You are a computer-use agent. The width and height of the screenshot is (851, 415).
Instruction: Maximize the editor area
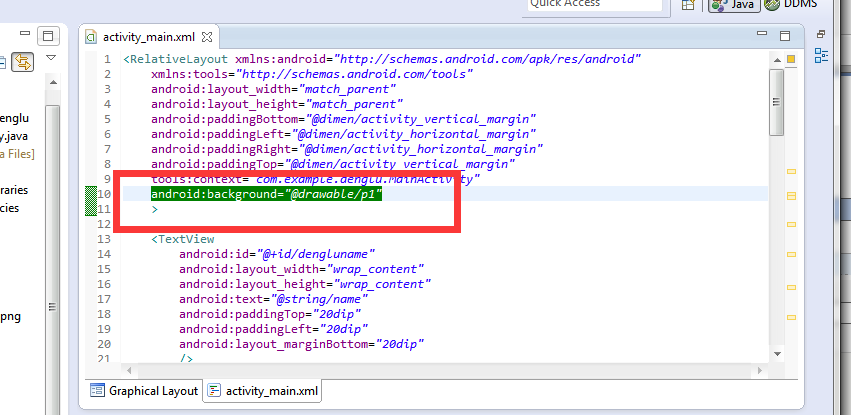785,36
